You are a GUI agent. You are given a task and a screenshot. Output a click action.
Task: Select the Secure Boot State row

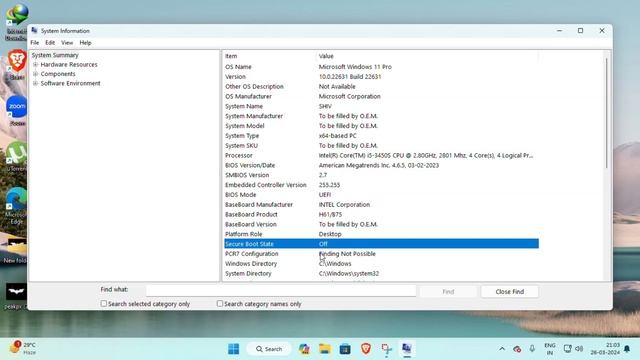381,244
